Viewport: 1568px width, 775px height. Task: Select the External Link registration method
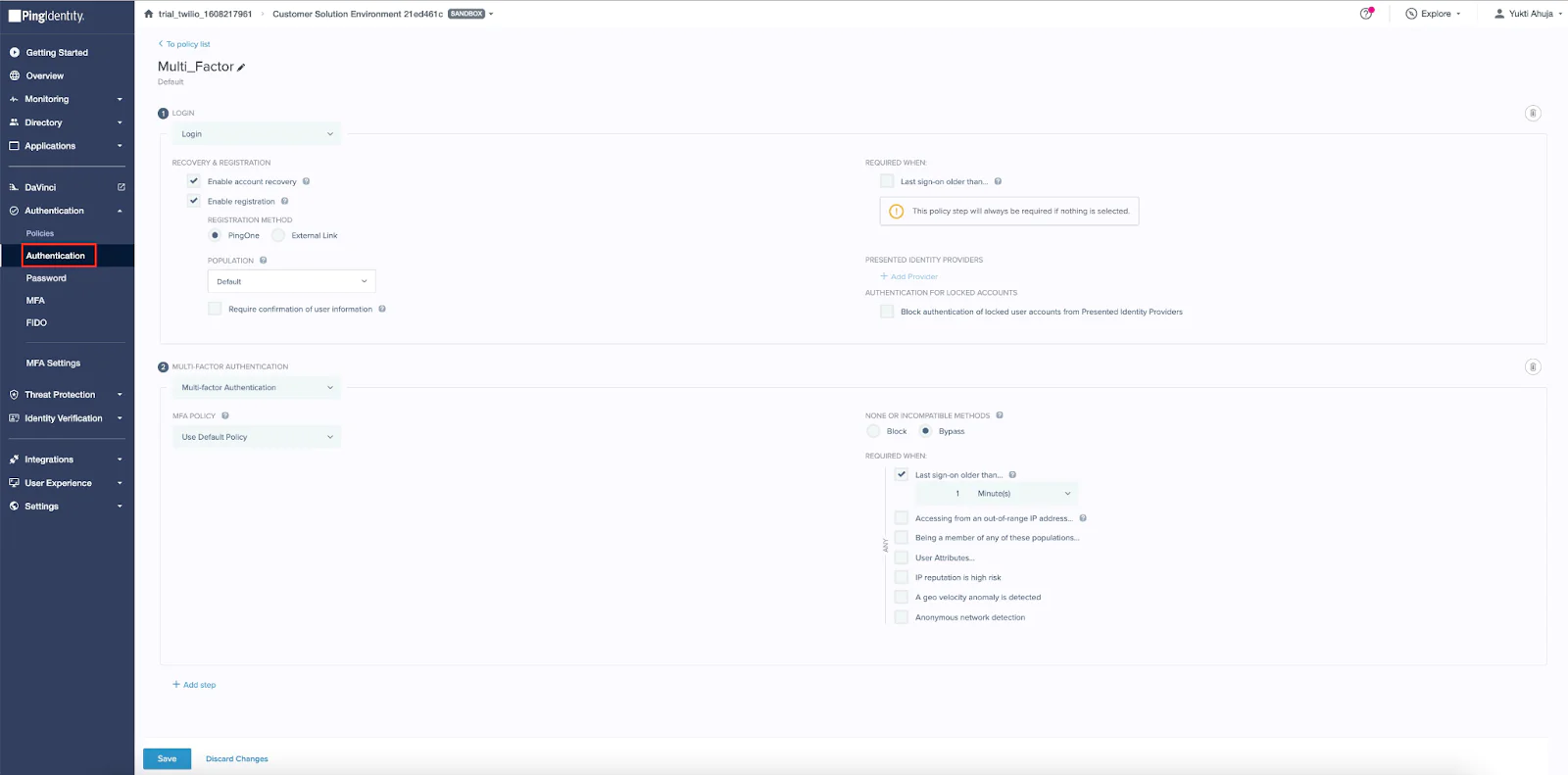point(278,235)
